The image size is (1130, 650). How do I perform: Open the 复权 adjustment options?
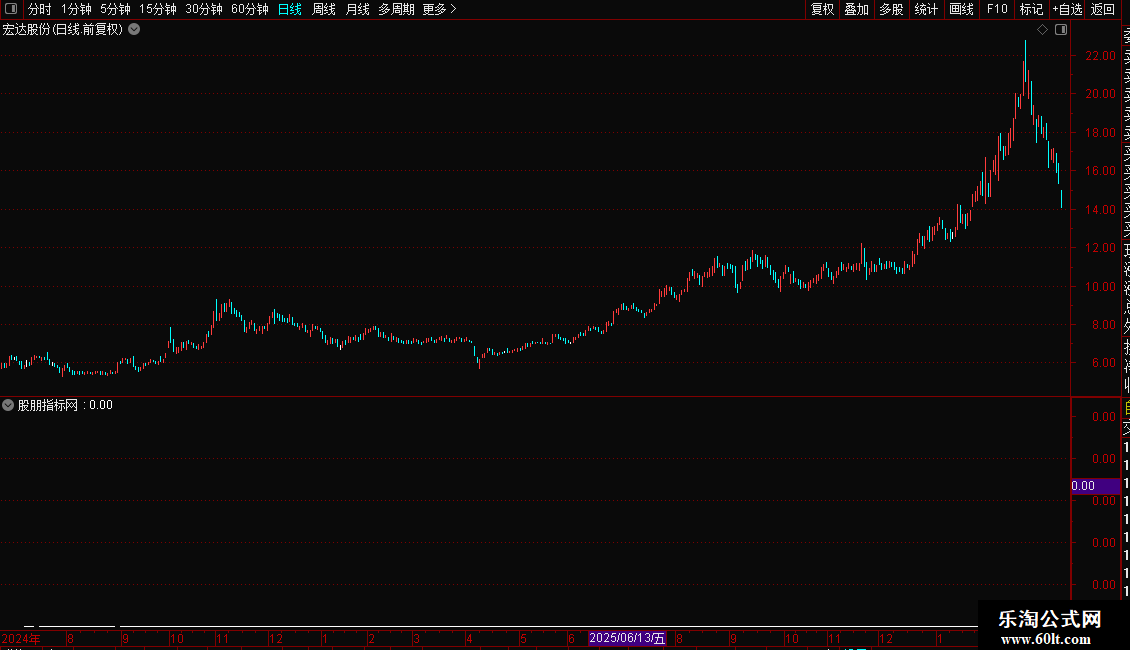(822, 9)
